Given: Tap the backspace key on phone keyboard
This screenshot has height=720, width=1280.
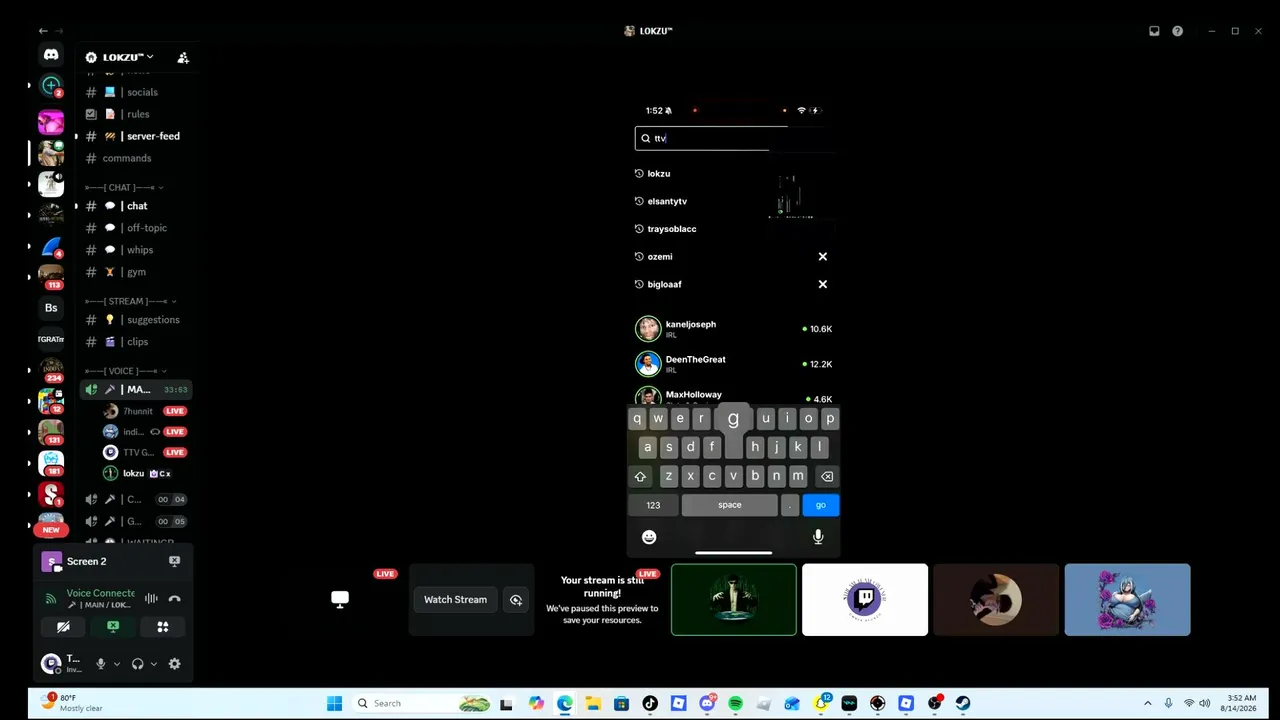Looking at the screenshot, I should (x=826, y=476).
